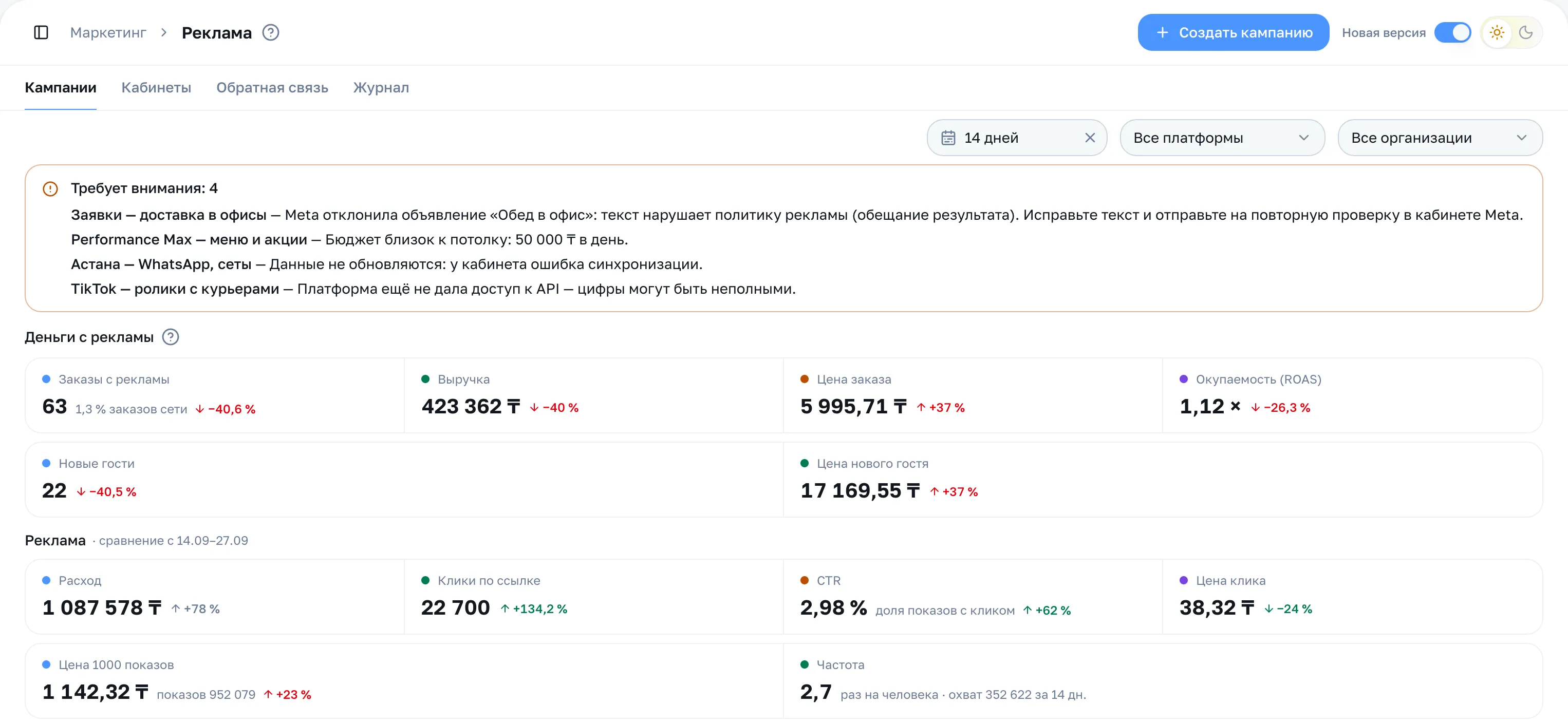Open help icon next to Реклама title

pyautogui.click(x=270, y=32)
